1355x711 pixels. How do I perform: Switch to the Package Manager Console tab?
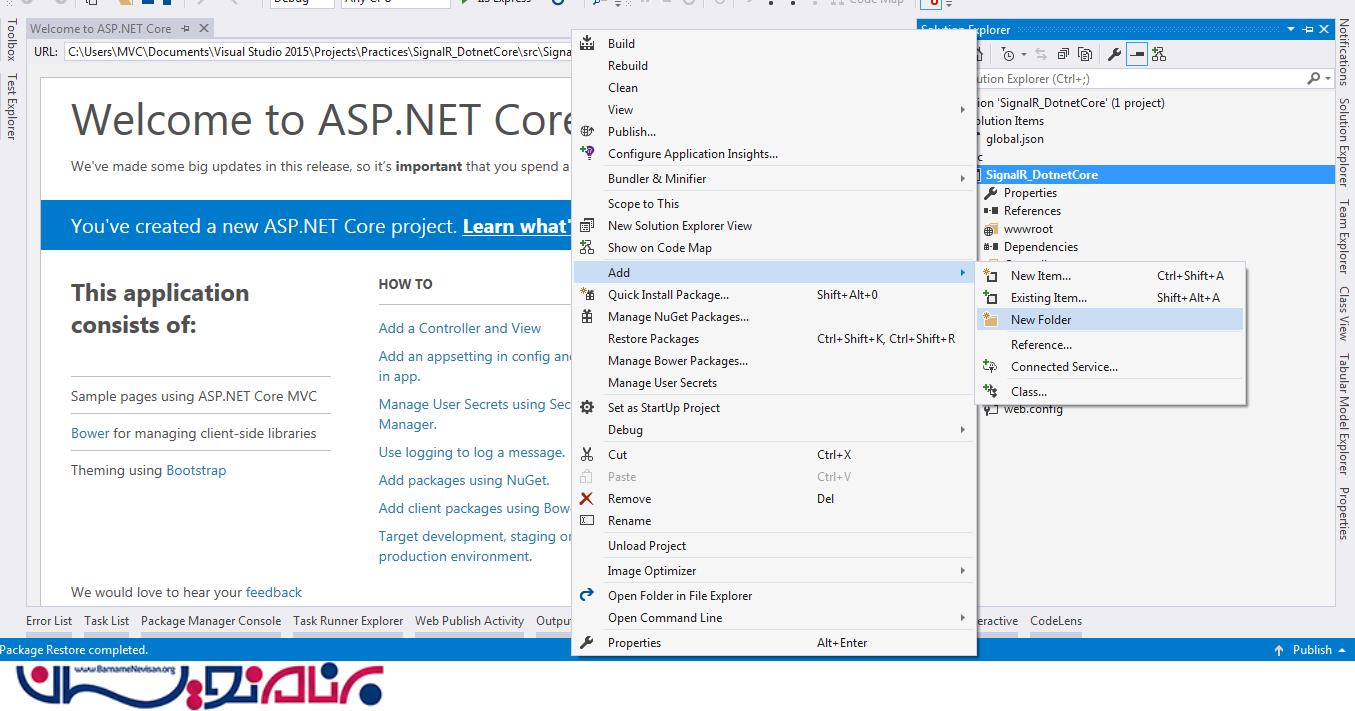coord(211,621)
